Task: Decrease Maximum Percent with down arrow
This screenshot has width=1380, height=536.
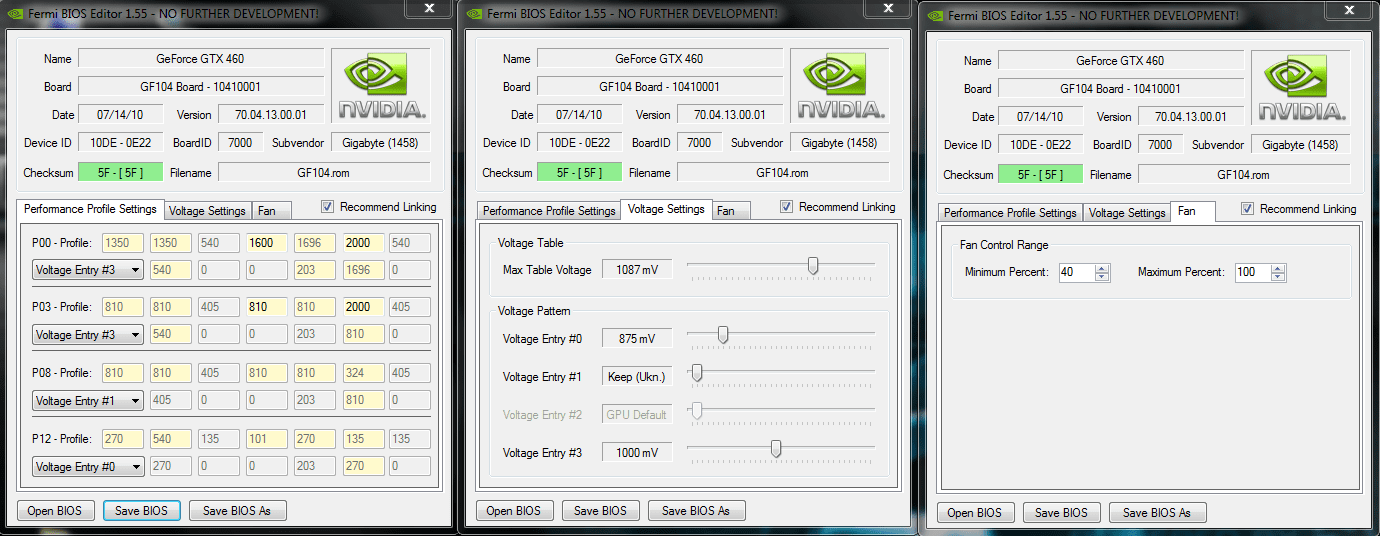Action: (x=1279, y=277)
